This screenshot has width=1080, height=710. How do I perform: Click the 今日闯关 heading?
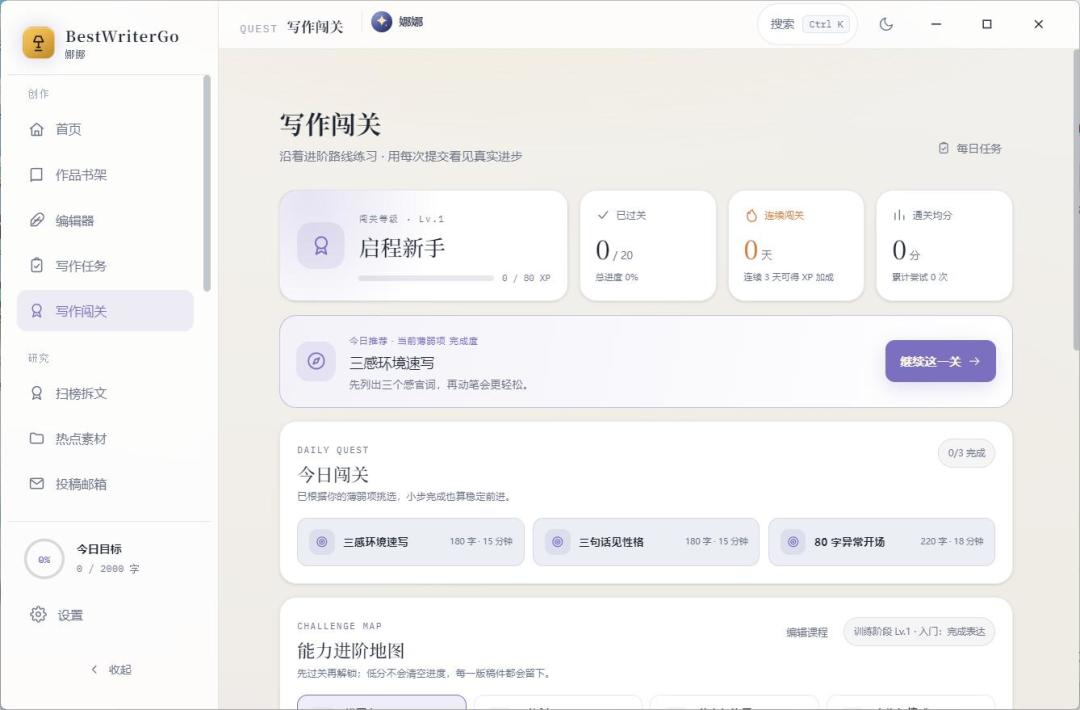click(x=333, y=474)
